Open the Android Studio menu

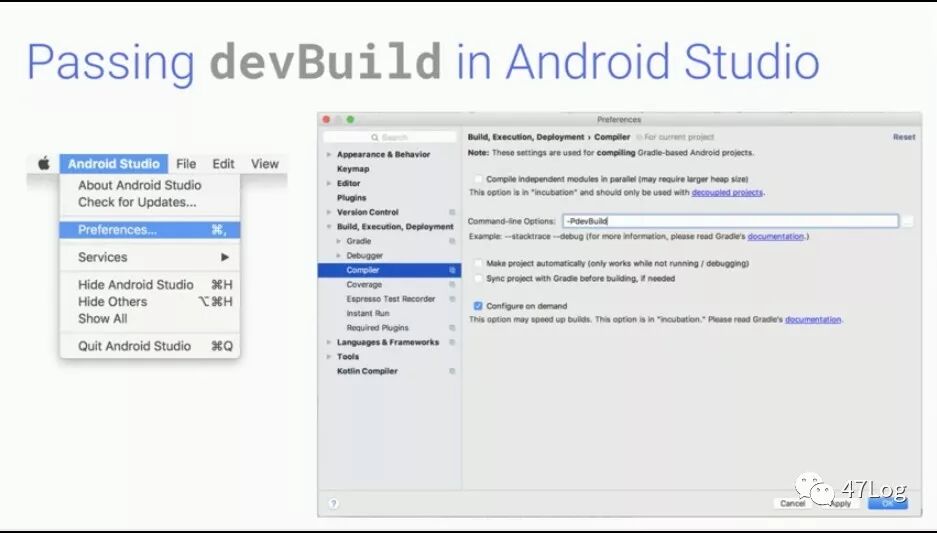[x=114, y=164]
